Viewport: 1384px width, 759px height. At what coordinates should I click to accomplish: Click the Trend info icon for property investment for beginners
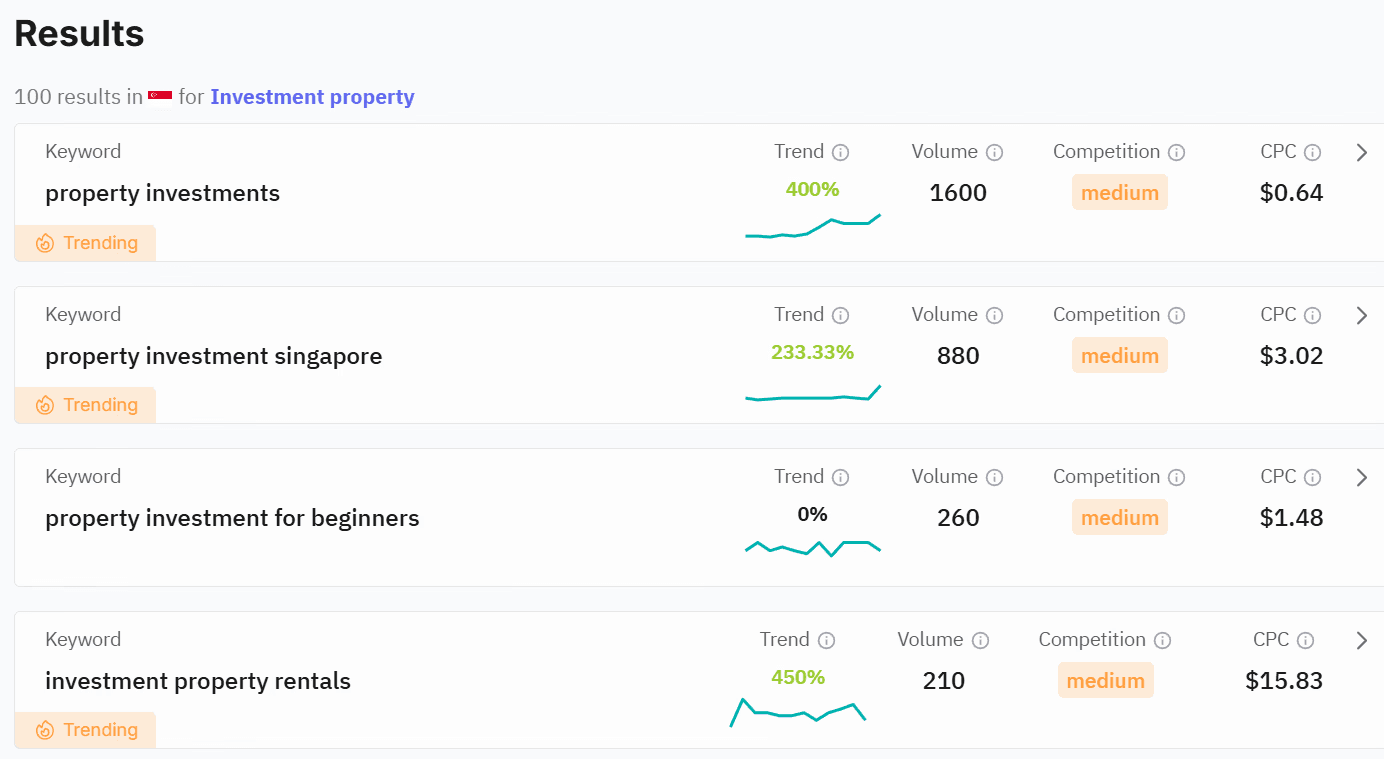tap(841, 477)
